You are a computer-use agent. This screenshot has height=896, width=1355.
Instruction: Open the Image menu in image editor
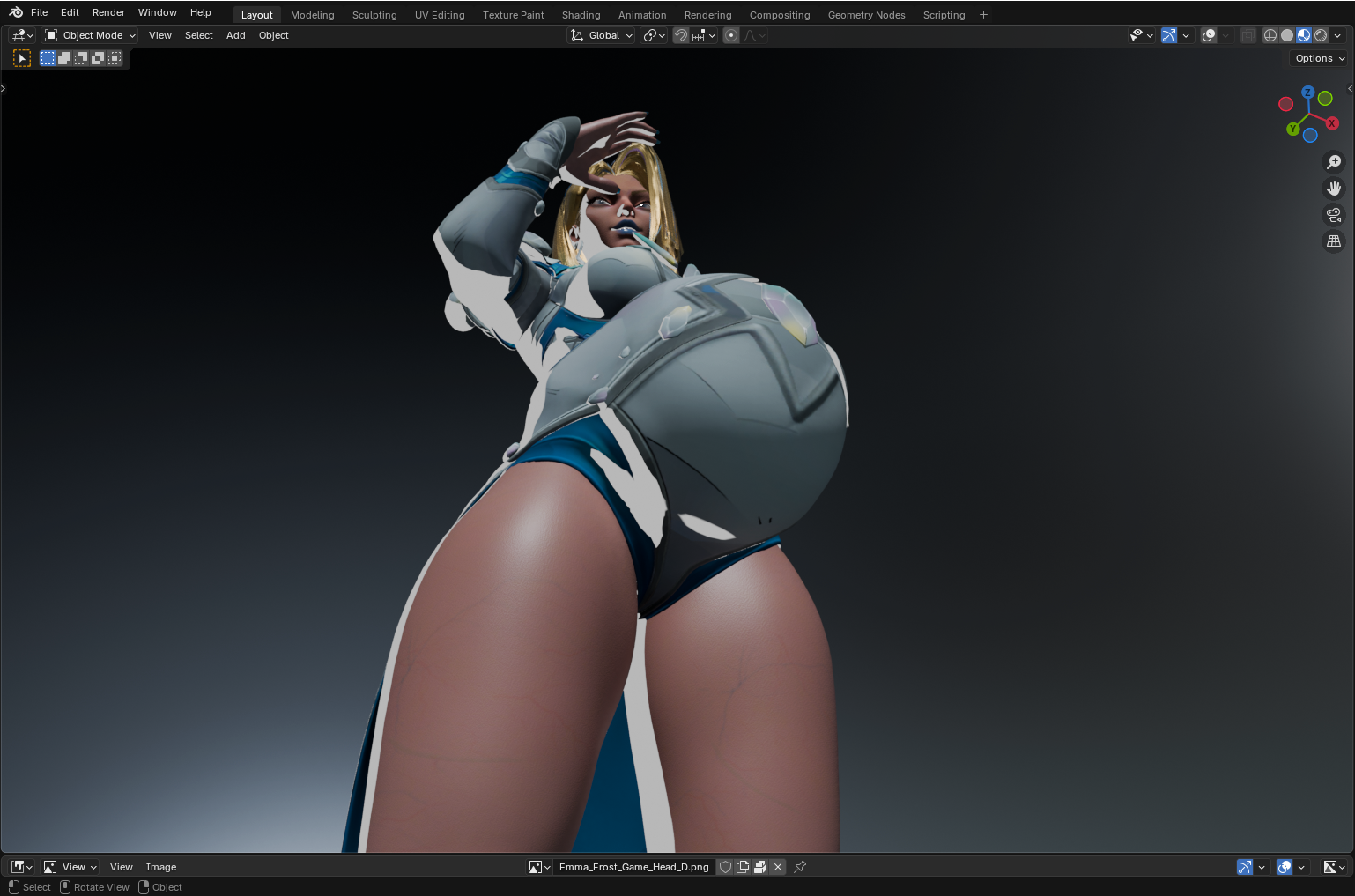tap(161, 867)
